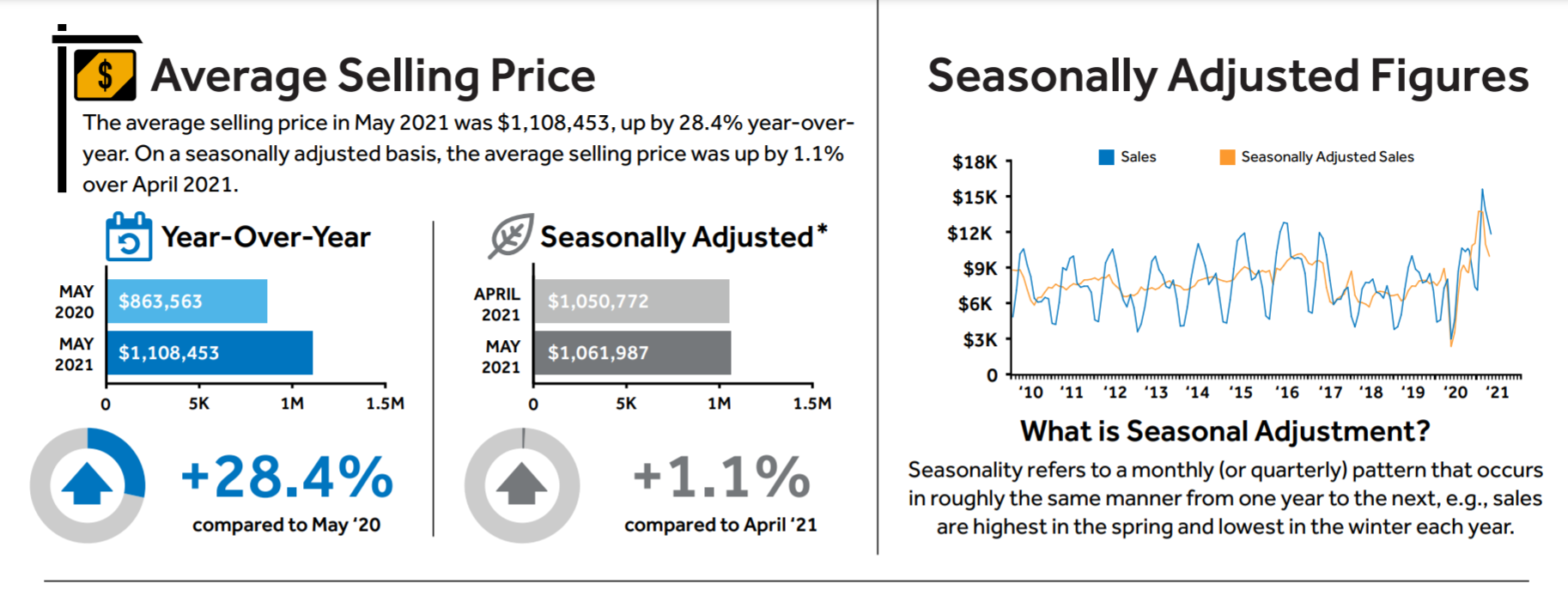Click the What is Seasonal Adjustment heading

1225,431
